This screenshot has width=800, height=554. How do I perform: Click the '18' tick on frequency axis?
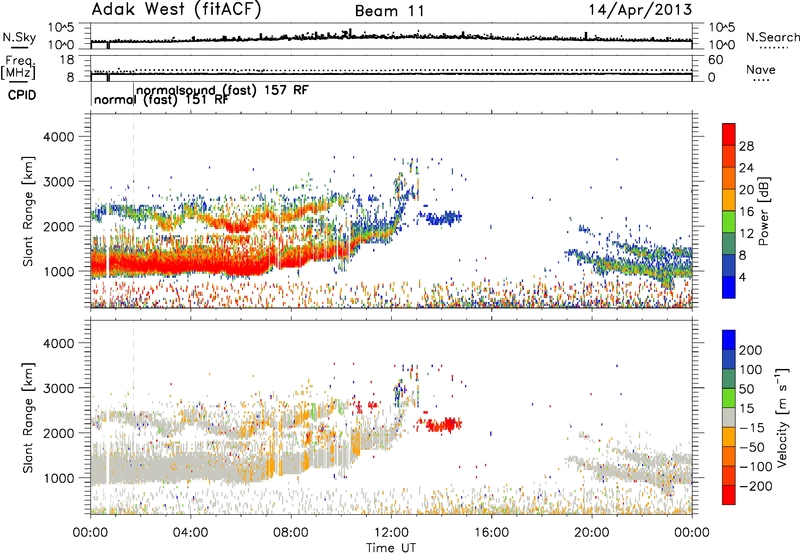click(x=67, y=60)
